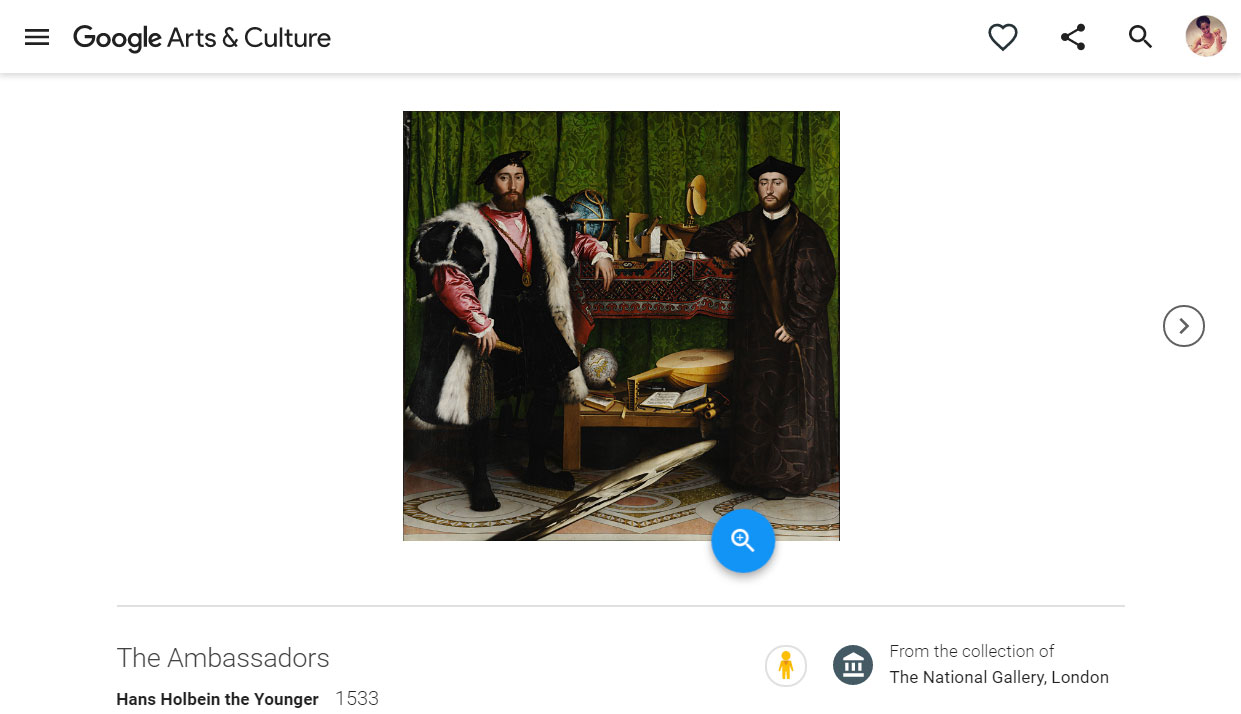The width and height of the screenshot is (1241, 714).
Task: Click the celestial globe in the painting
Action: coord(588,217)
